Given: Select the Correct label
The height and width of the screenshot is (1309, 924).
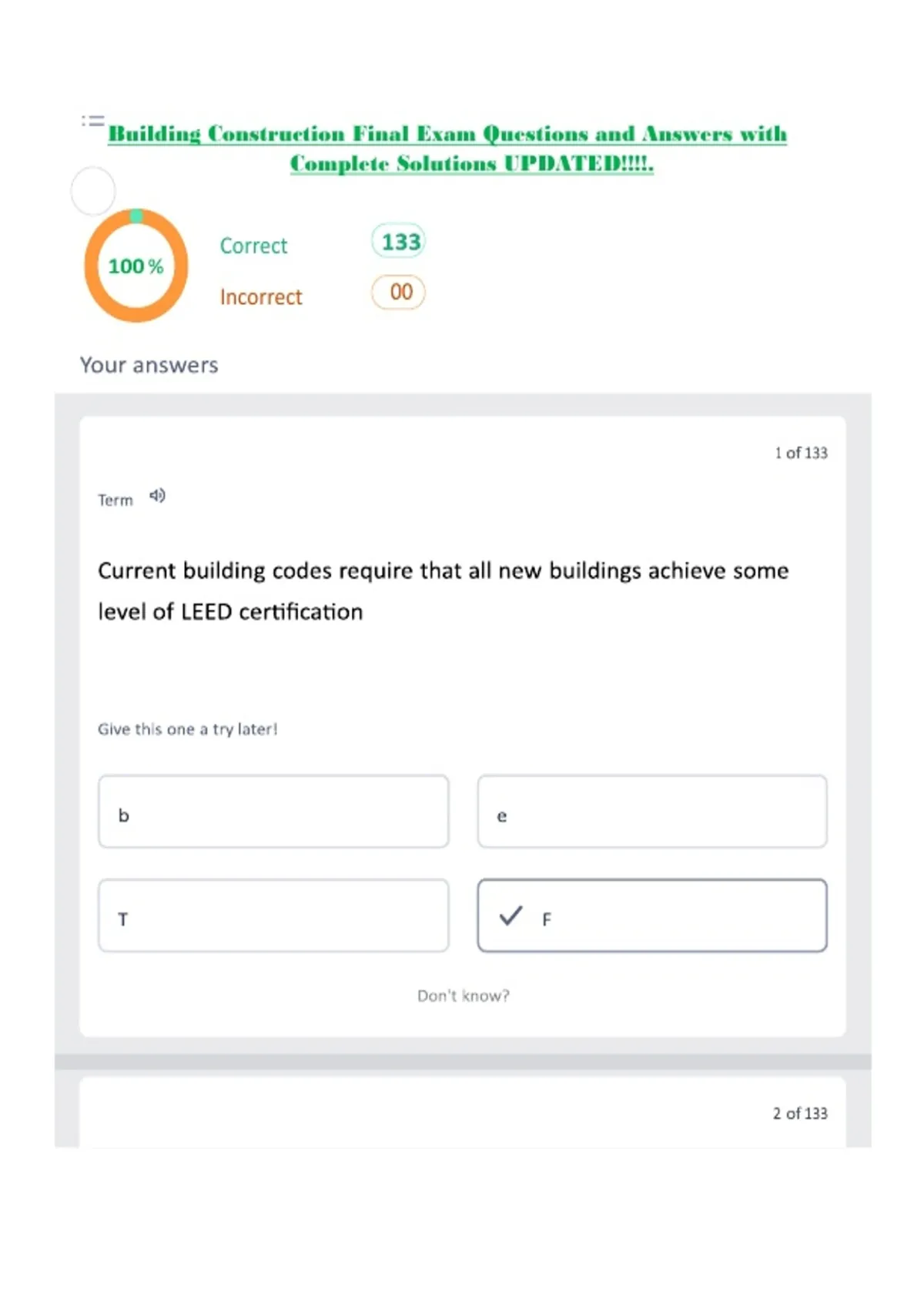Looking at the screenshot, I should [253, 246].
